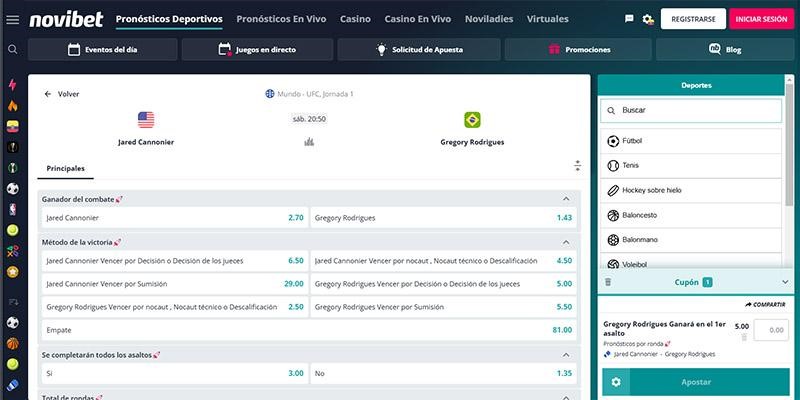Open Noviladies section
The height and width of the screenshot is (400, 800).
point(489,19)
